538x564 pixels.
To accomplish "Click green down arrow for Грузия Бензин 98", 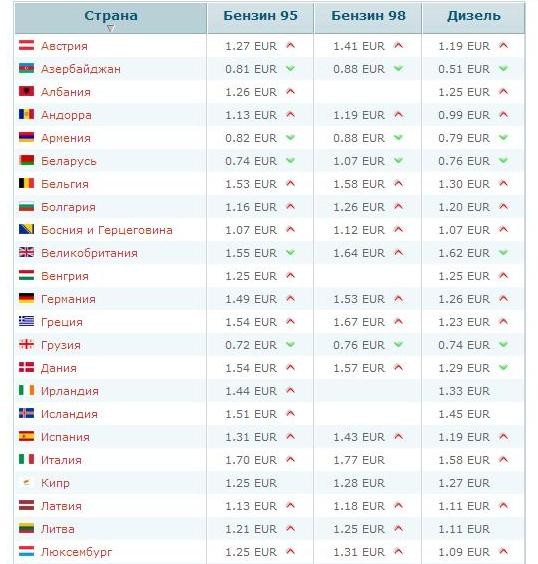I will coord(398,345).
